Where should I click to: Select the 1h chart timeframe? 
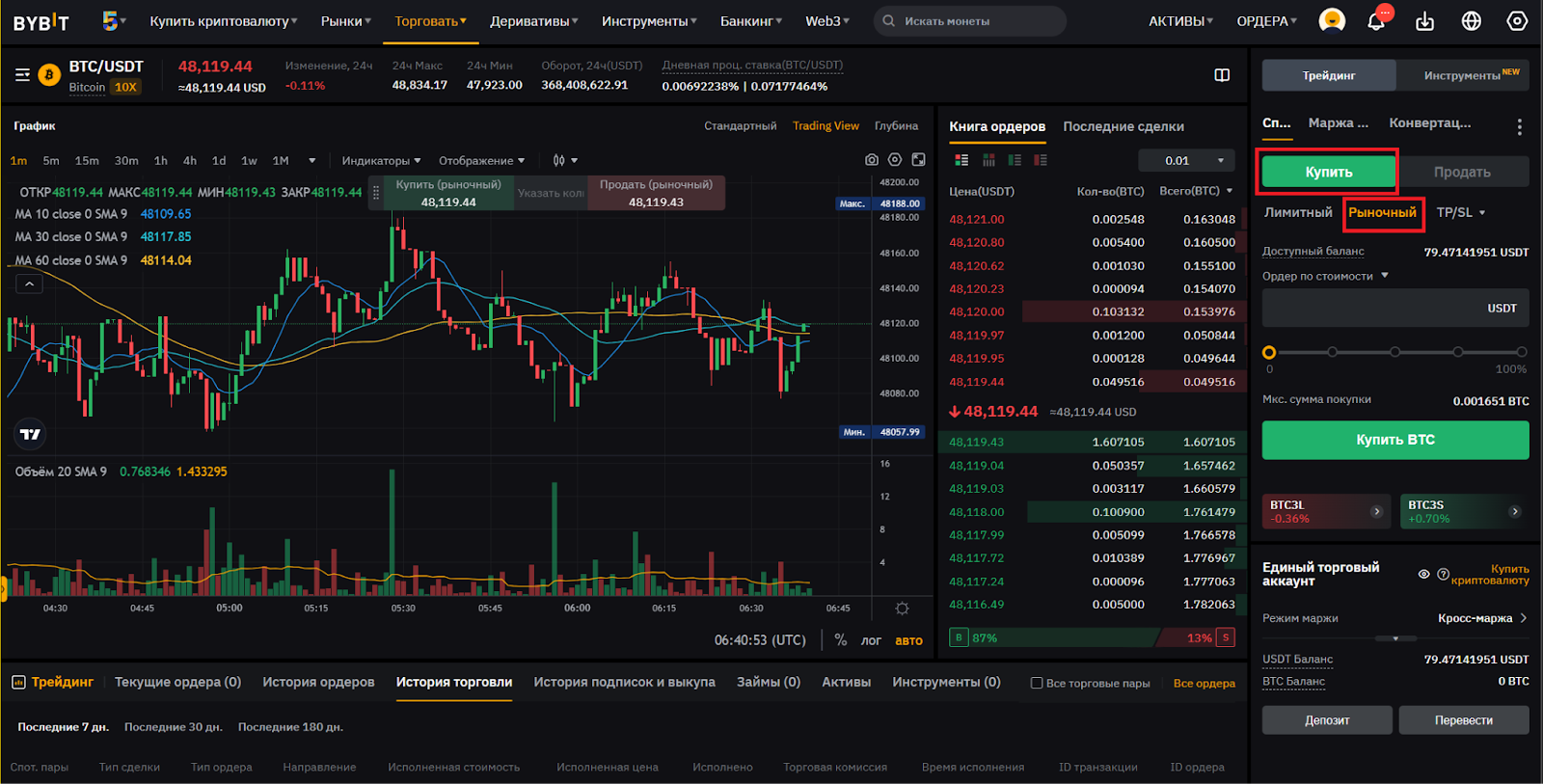click(161, 161)
